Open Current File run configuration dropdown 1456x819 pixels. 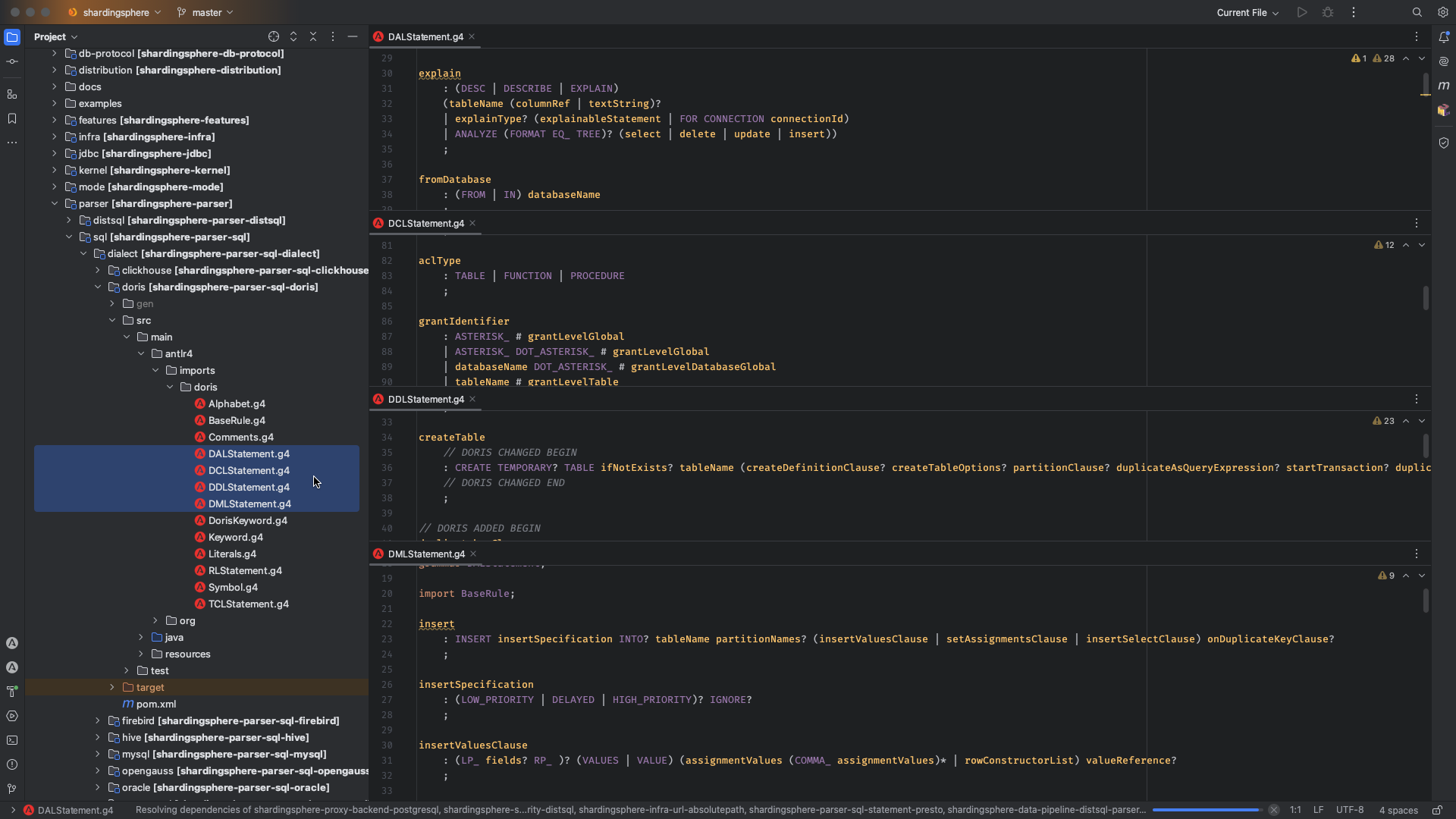click(x=1247, y=12)
